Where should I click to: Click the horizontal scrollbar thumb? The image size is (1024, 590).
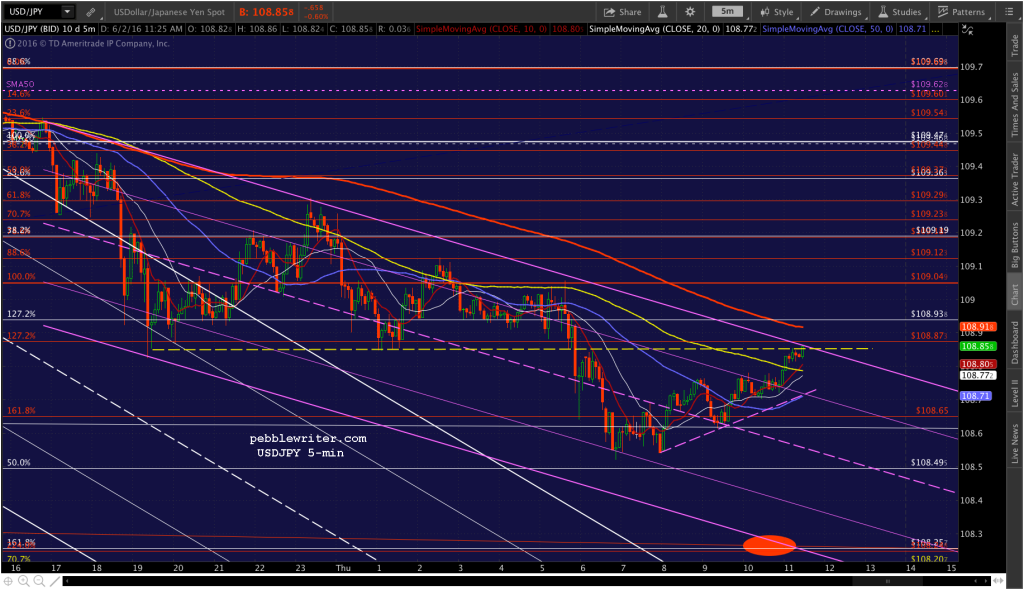[886, 581]
